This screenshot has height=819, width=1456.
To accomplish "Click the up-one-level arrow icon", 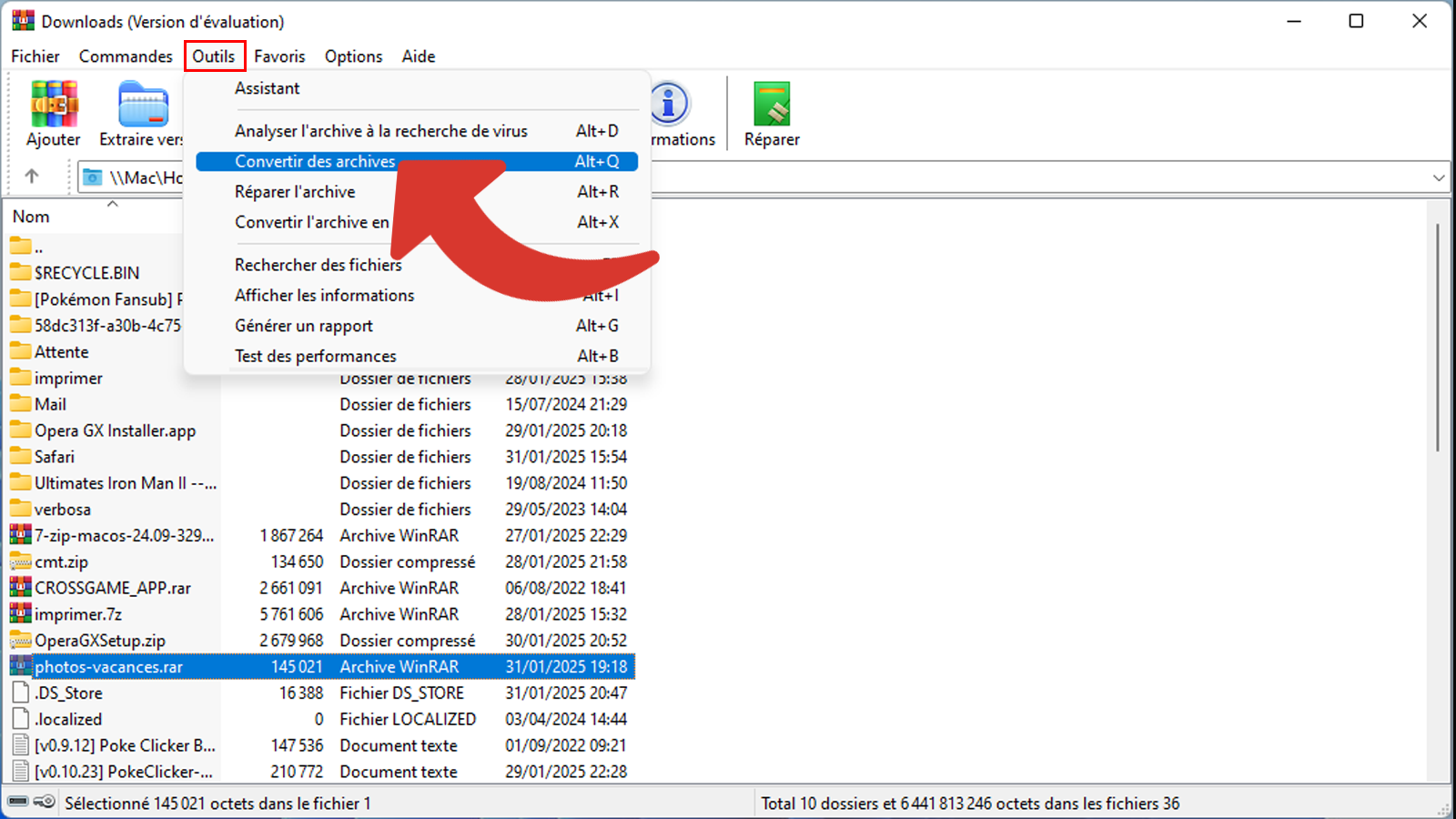I will click(x=32, y=177).
